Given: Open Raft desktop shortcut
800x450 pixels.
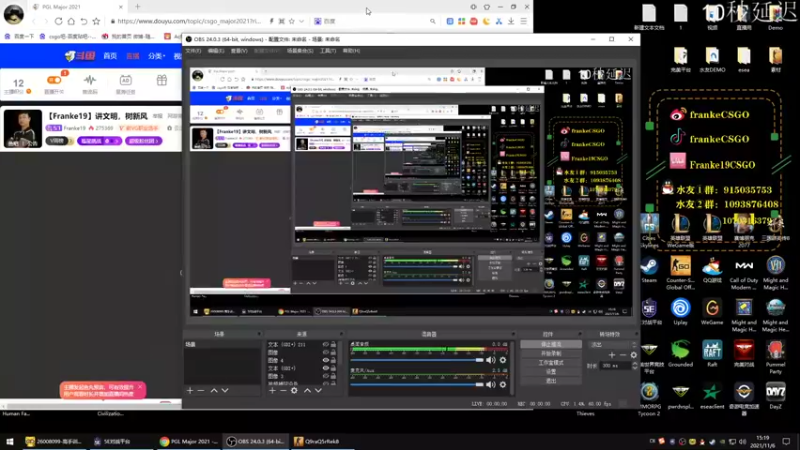Looking at the screenshot, I should coord(712,354).
